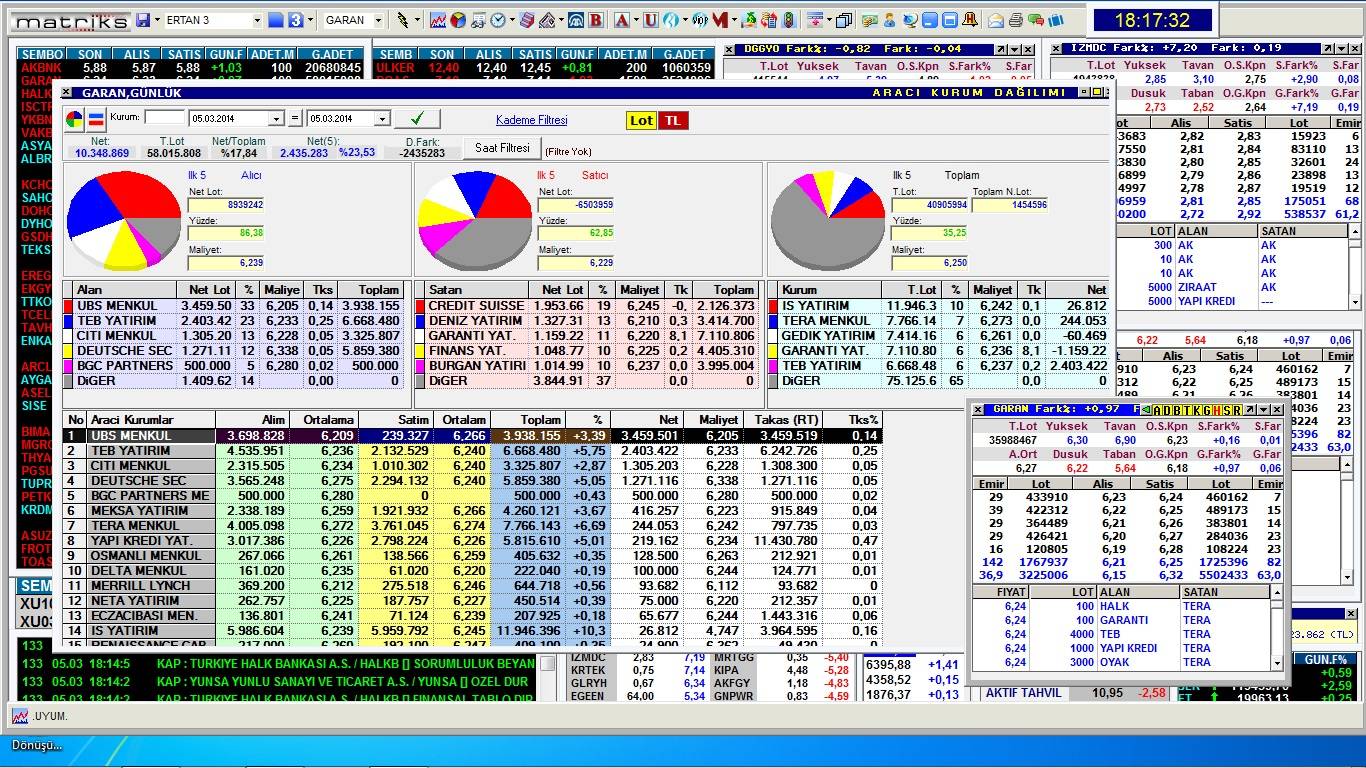Click the red bold B toolbar icon
Screen dimensions: 1366x768
click(596, 20)
